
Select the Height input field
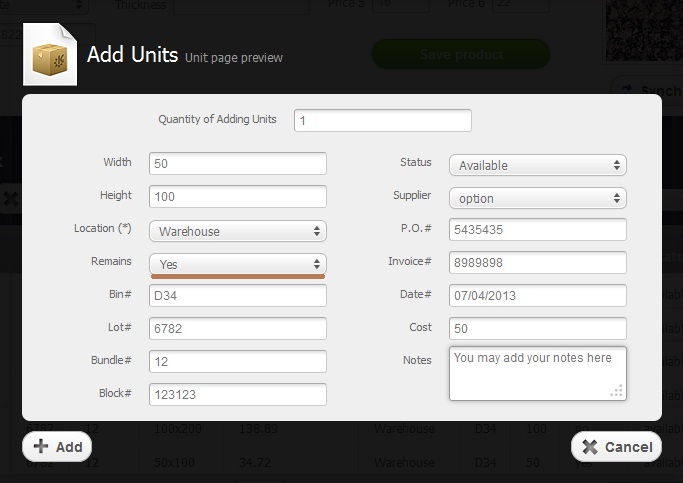click(238, 197)
